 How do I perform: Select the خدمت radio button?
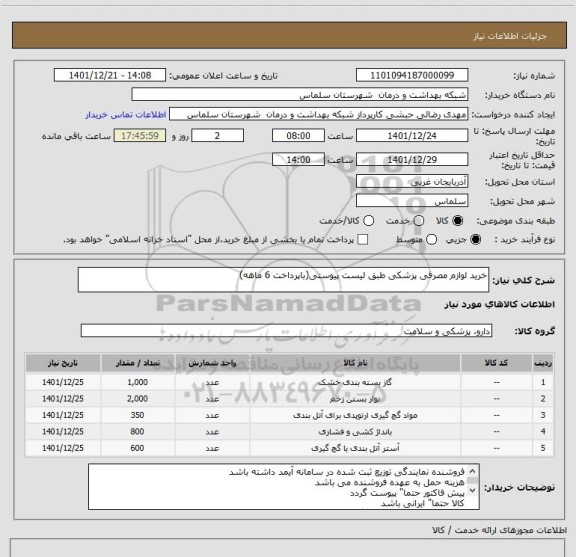tap(419, 221)
